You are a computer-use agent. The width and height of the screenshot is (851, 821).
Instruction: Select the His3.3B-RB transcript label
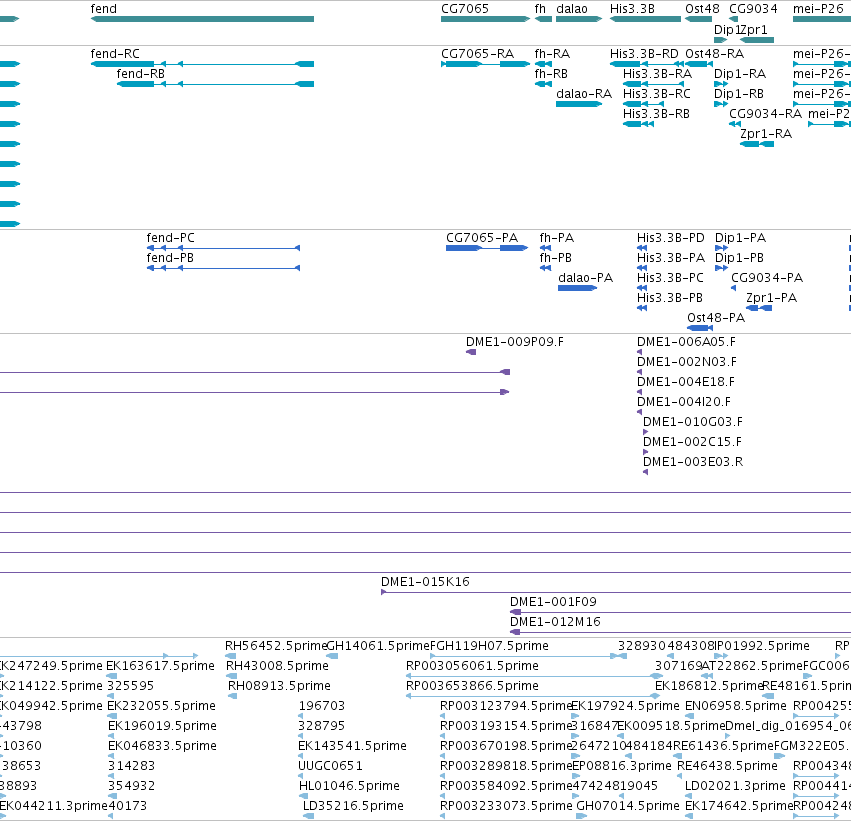[x=656, y=114]
